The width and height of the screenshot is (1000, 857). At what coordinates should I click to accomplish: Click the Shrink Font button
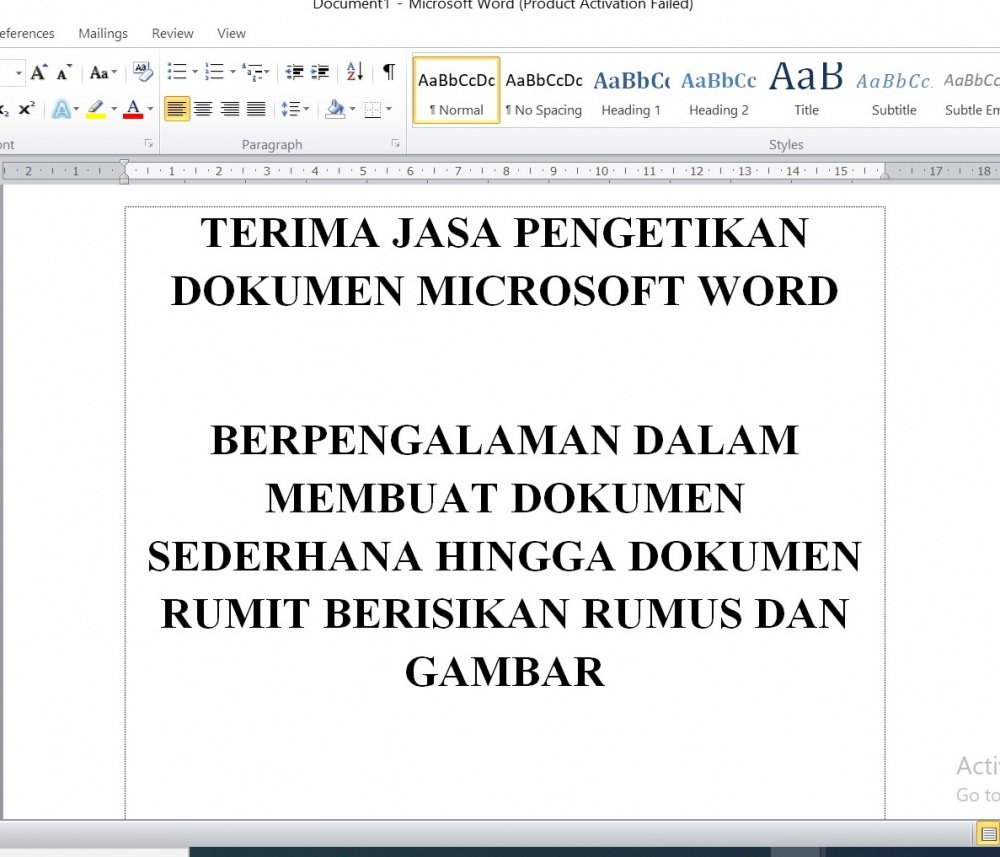[64, 72]
